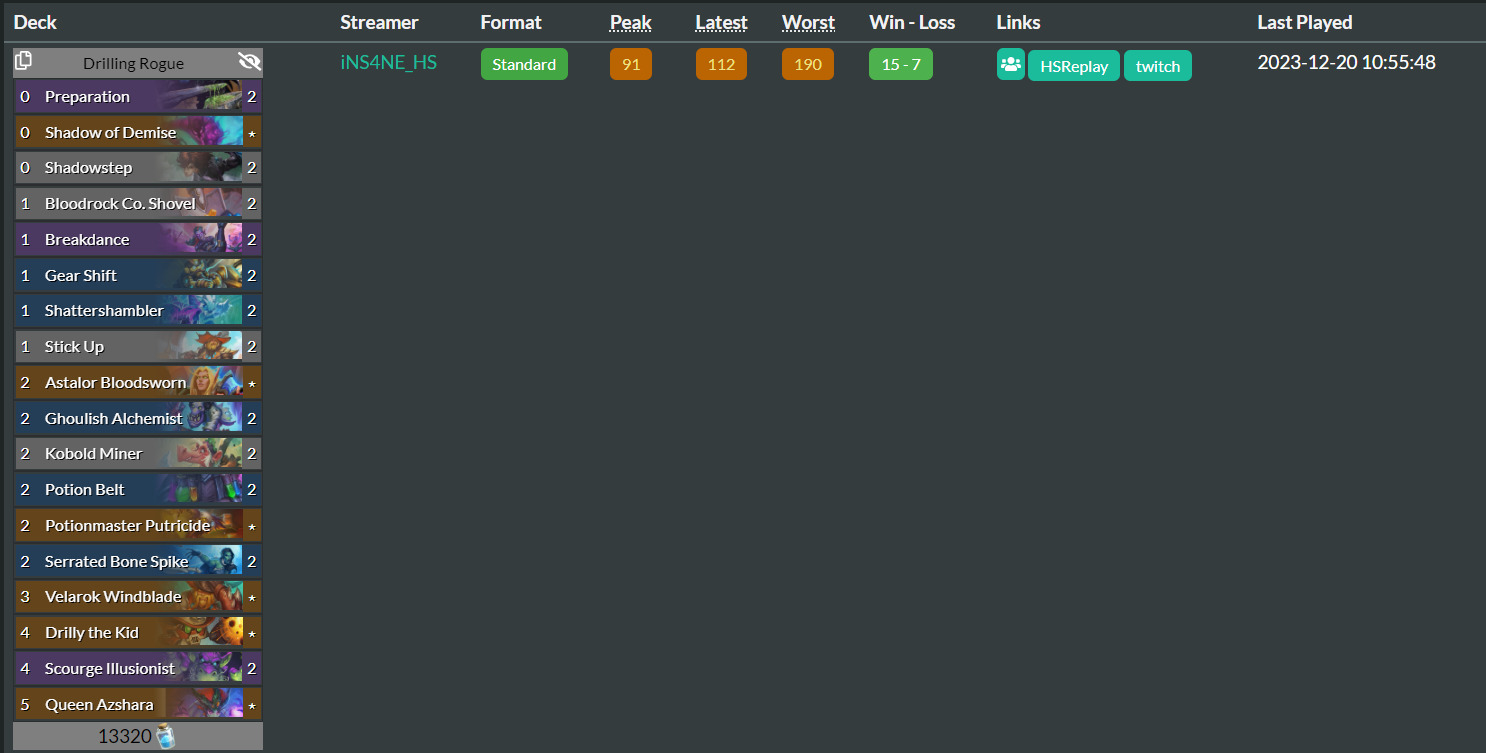Select the Ghoulish Alchemist card row
This screenshot has height=753, width=1486.
tap(138, 418)
